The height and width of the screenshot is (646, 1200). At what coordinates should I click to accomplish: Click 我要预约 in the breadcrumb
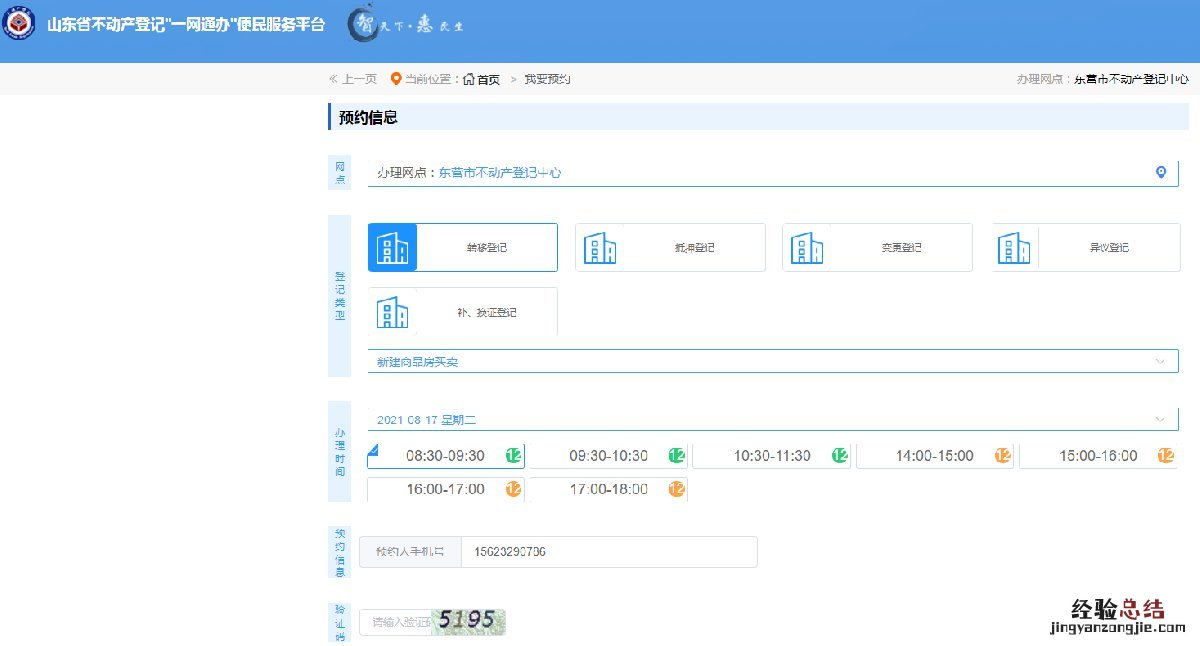(x=547, y=79)
